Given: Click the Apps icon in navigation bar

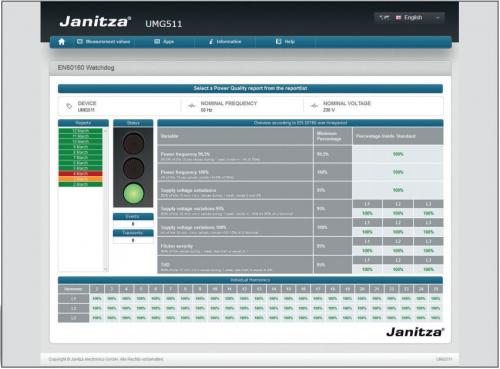Looking at the screenshot, I should pos(157,42).
